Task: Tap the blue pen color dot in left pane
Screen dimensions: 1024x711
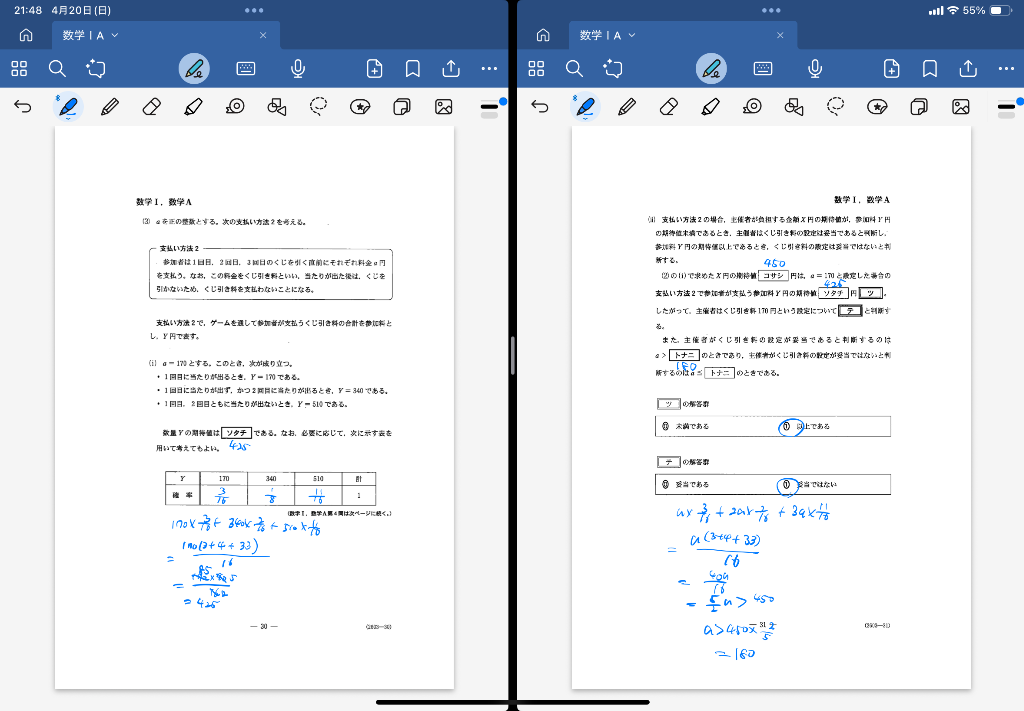Action: tap(502, 100)
